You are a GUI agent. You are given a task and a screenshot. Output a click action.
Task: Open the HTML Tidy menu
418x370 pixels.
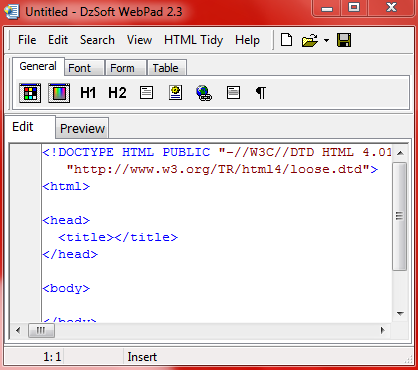[x=193, y=40]
